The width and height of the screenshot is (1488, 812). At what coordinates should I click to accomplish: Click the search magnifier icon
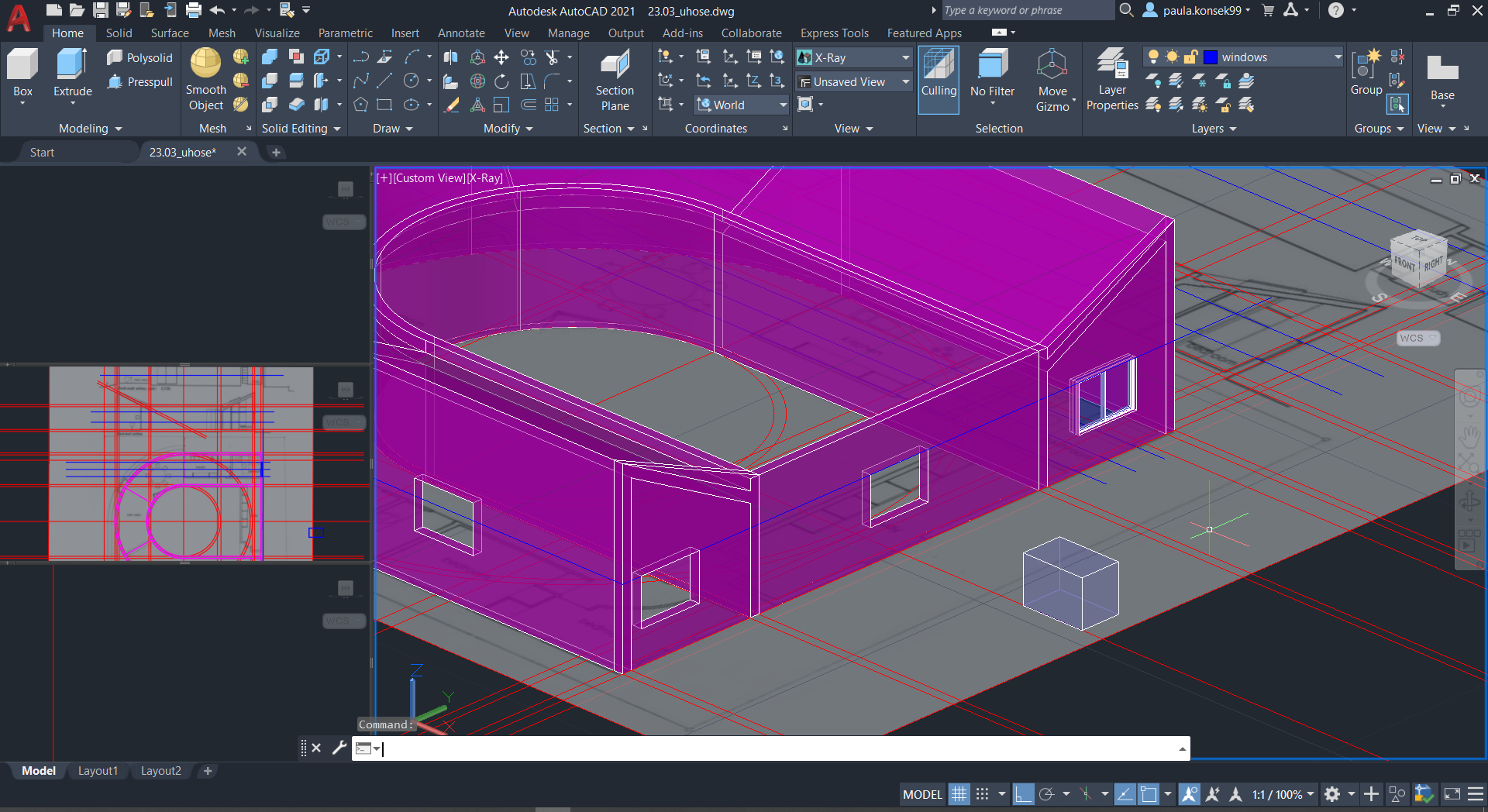tap(1126, 10)
